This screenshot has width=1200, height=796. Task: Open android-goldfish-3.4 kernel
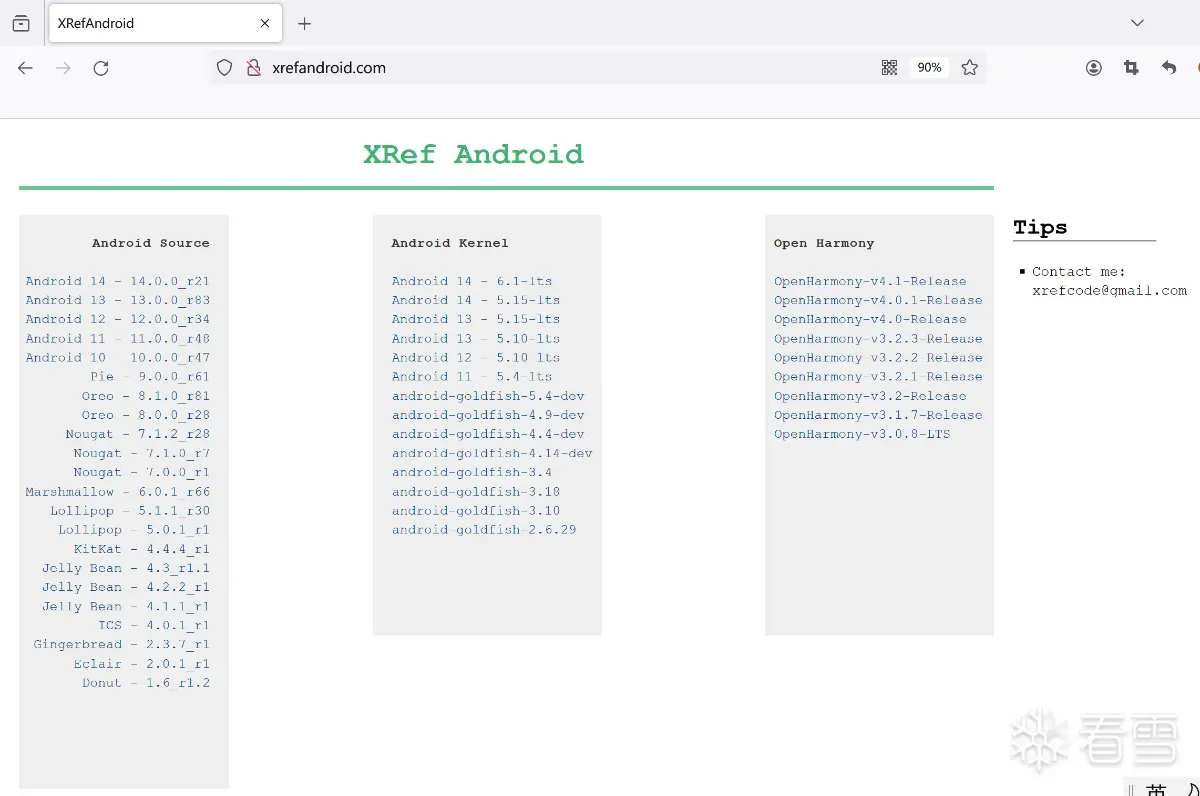click(x=472, y=472)
